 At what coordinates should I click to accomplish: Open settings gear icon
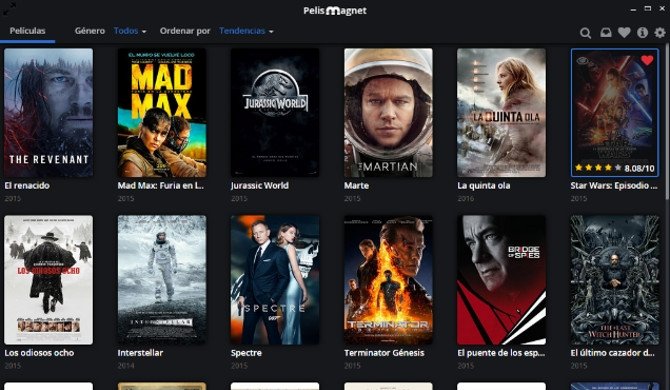tap(660, 32)
